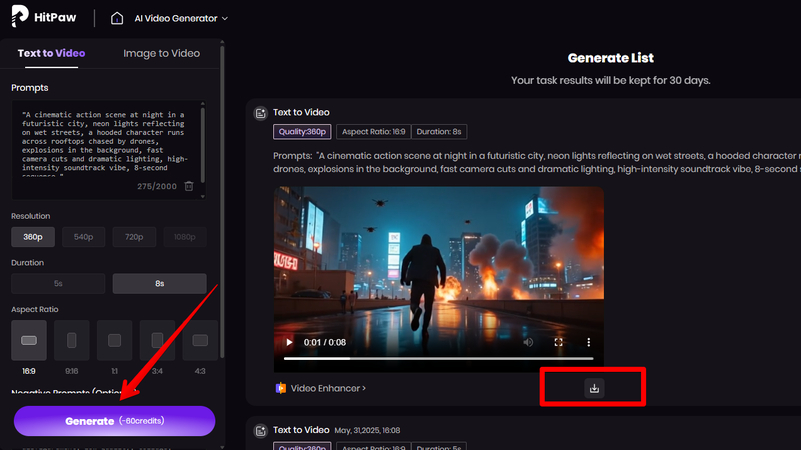Click the 0:01 / 0:08 time display
The height and width of the screenshot is (450, 801).
325,342
